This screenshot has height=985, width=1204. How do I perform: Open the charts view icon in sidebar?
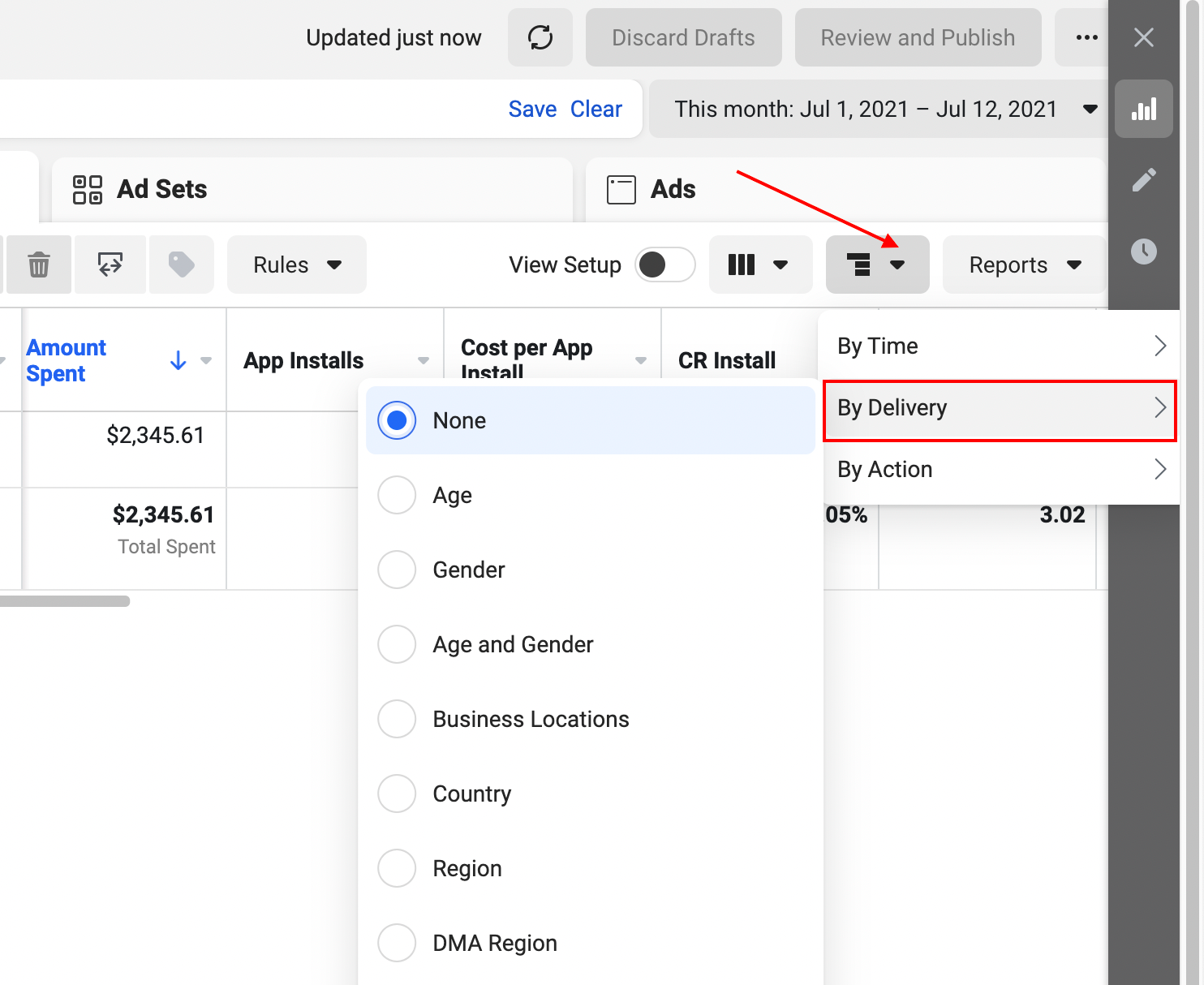(1144, 109)
